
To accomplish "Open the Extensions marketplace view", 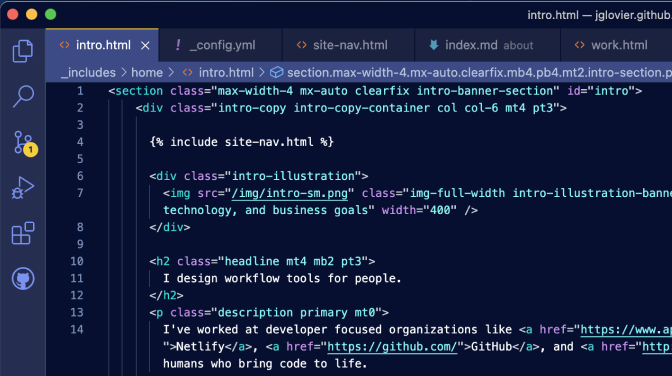I will [x=23, y=233].
